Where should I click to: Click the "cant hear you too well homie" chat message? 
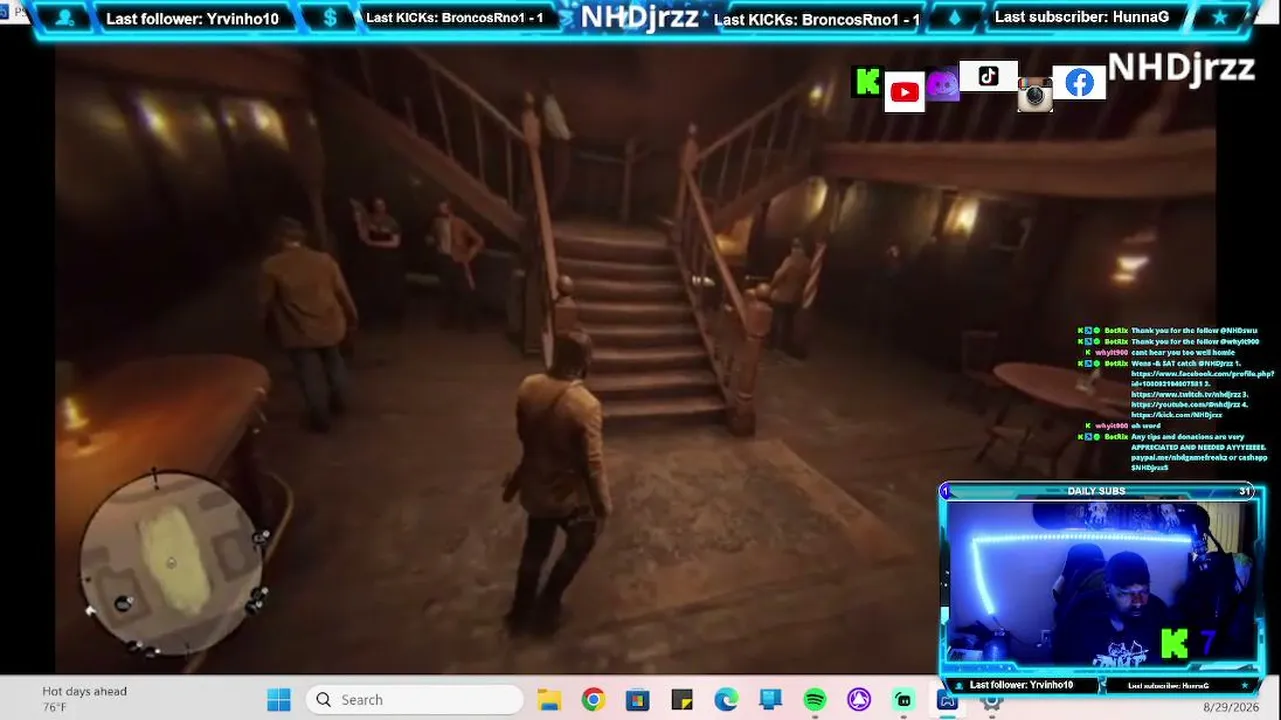pyautogui.click(x=1183, y=352)
